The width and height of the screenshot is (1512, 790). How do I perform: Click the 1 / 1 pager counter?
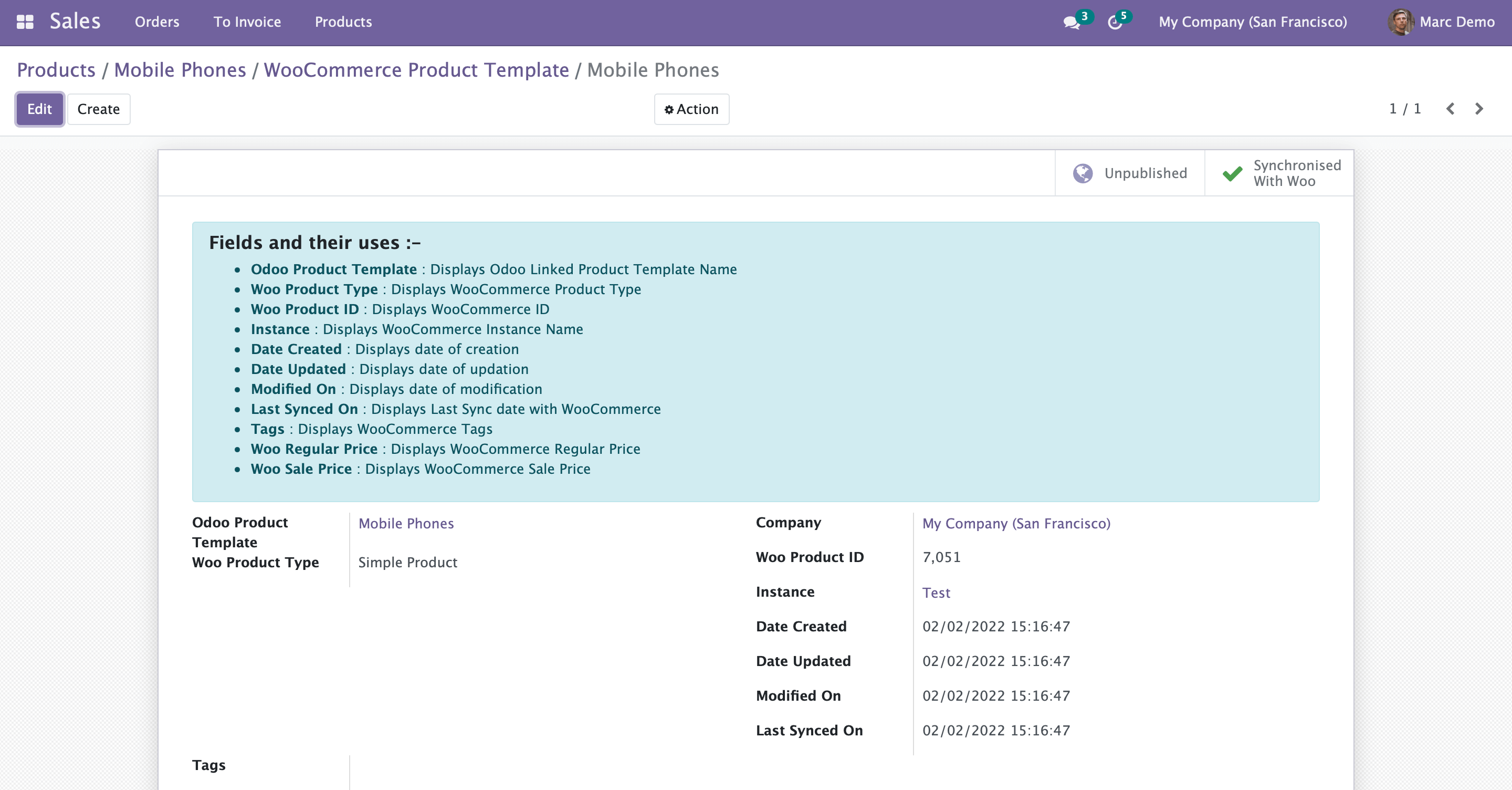(1404, 109)
